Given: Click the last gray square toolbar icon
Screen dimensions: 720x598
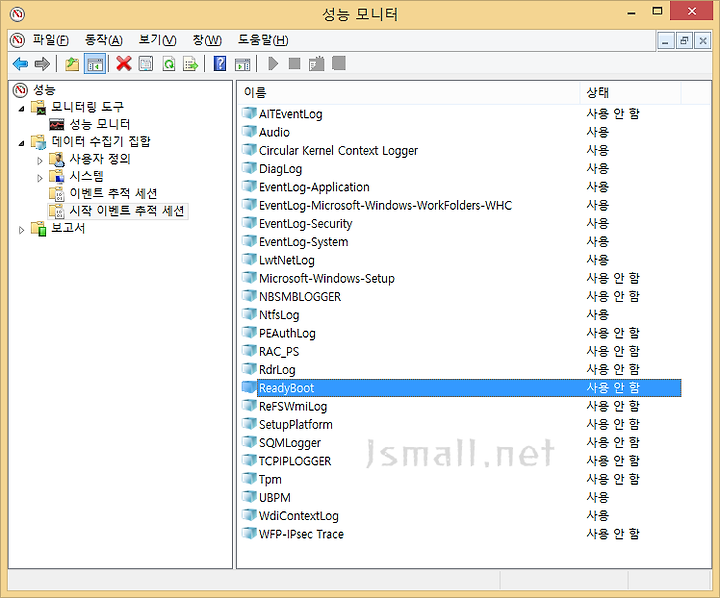Looking at the screenshot, I should click(339, 63).
